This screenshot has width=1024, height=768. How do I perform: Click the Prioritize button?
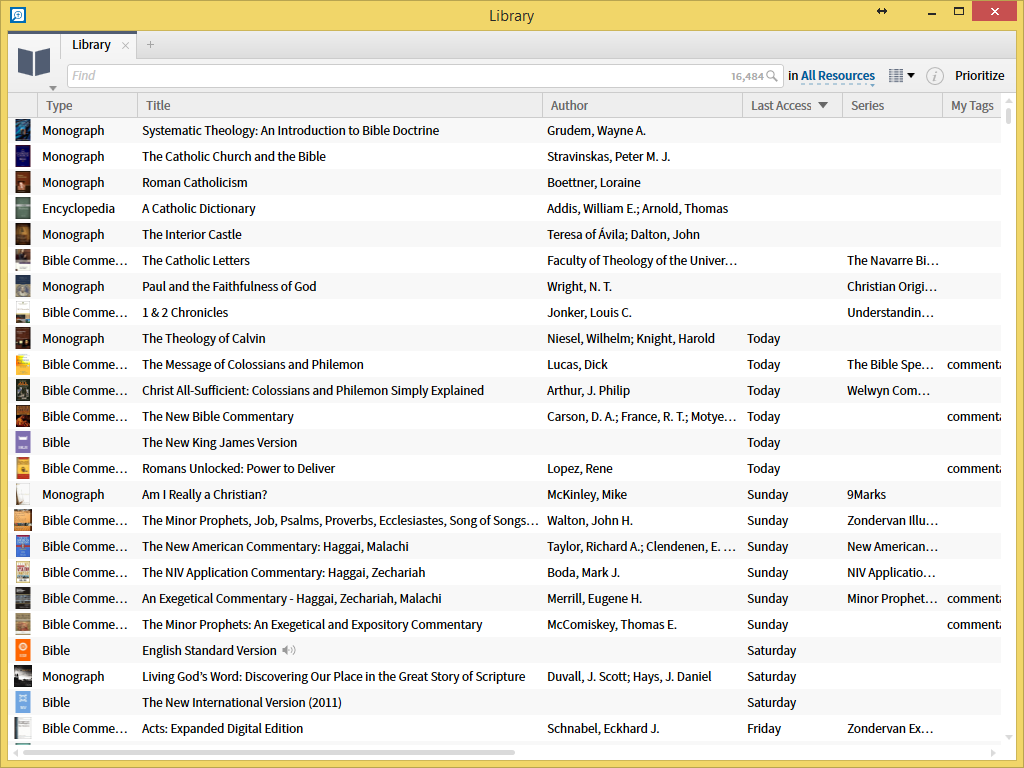pyautogui.click(x=980, y=76)
